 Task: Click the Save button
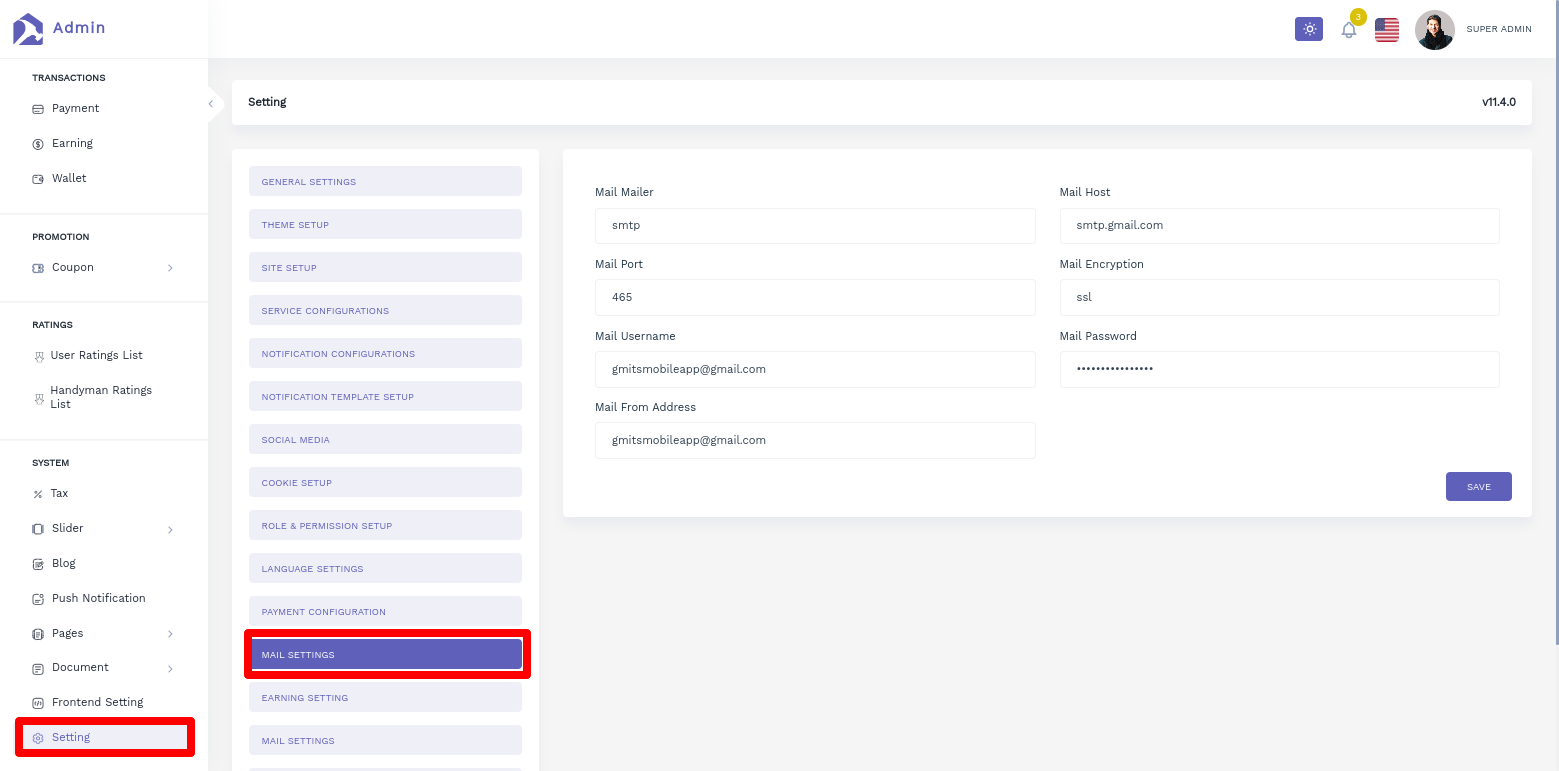tap(1478, 486)
